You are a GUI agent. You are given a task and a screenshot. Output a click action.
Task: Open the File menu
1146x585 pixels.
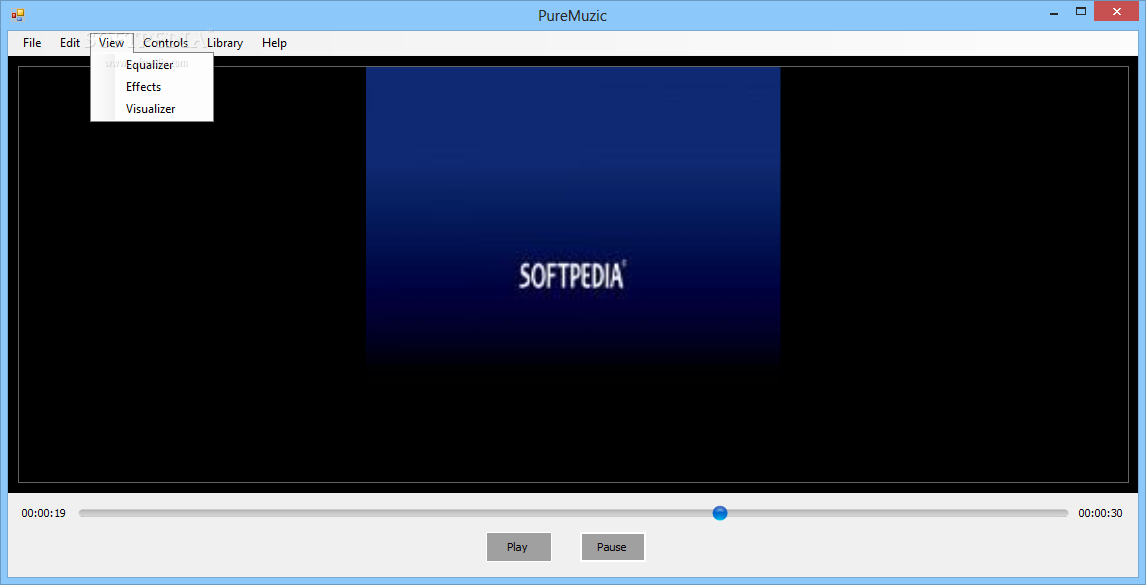[x=32, y=42]
